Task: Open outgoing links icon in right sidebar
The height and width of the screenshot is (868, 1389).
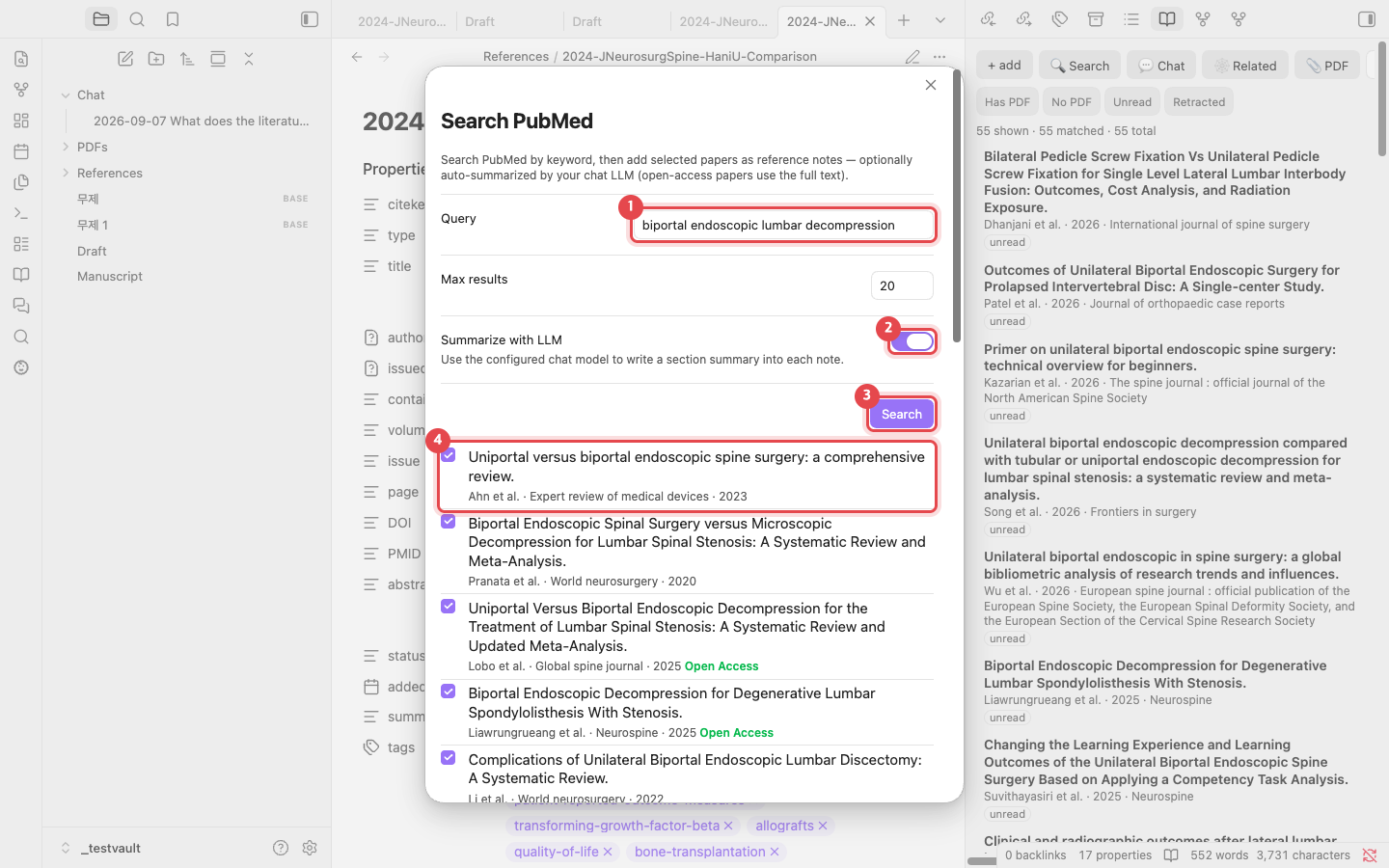Action: pos(1023,19)
